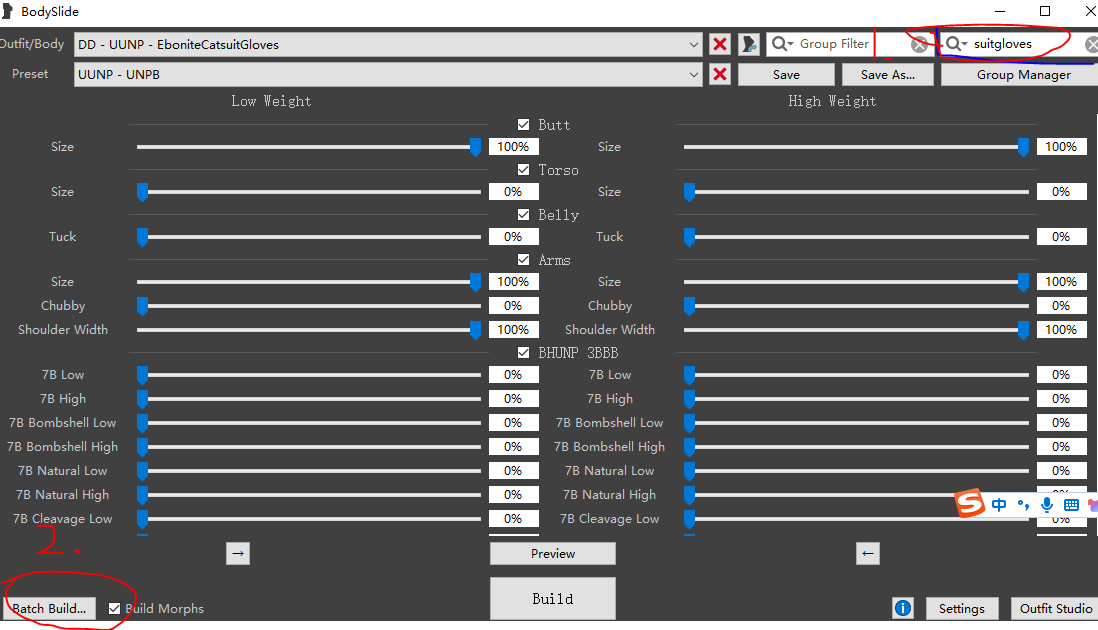Delete the UUNP - UNPB preset (red X)

pyautogui.click(x=719, y=74)
